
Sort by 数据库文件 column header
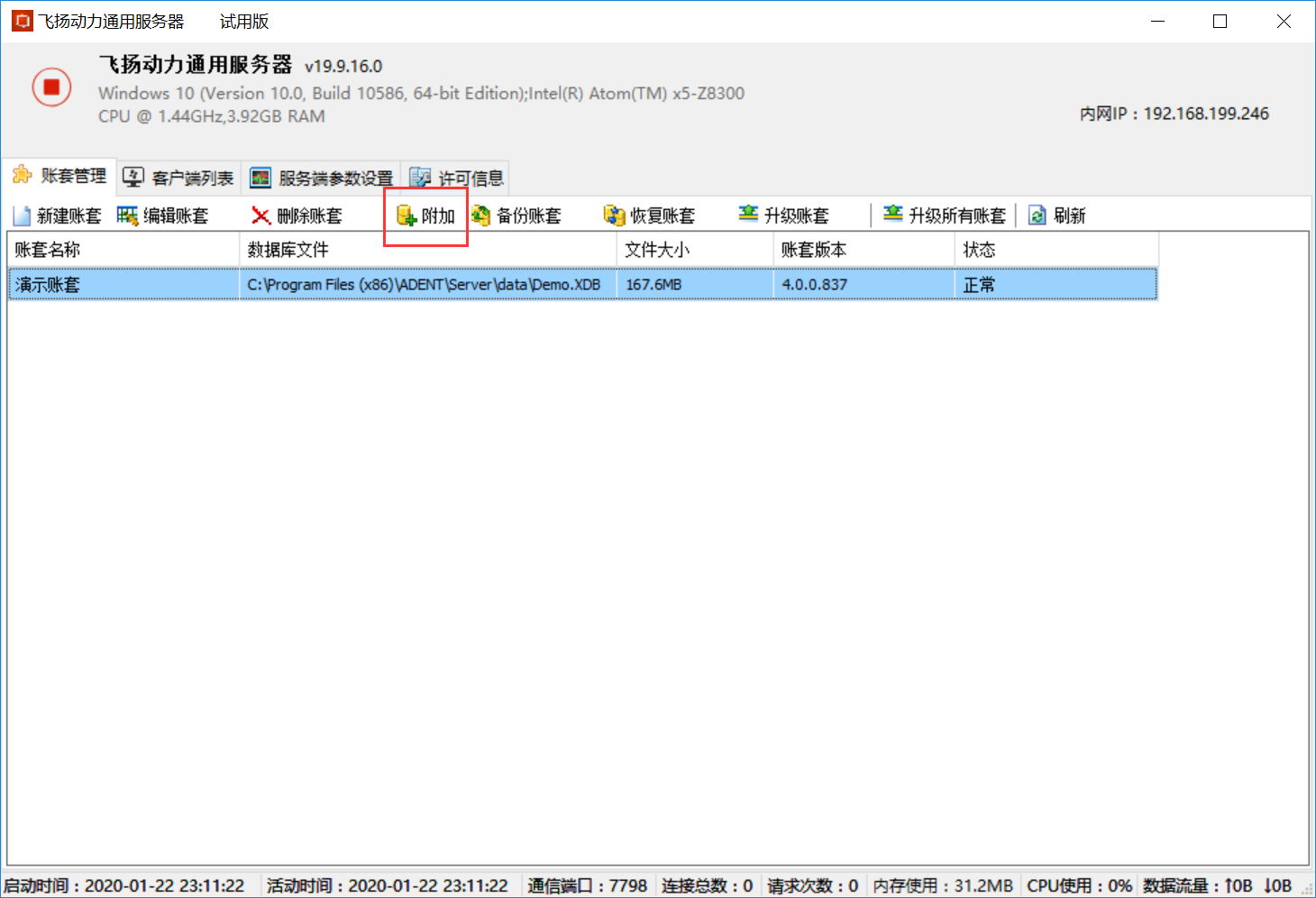(428, 250)
